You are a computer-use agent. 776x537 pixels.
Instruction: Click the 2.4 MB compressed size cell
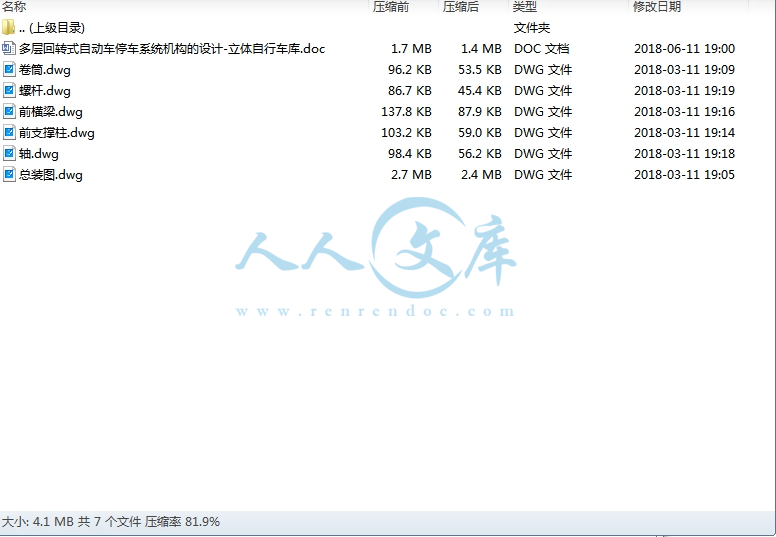(x=481, y=175)
